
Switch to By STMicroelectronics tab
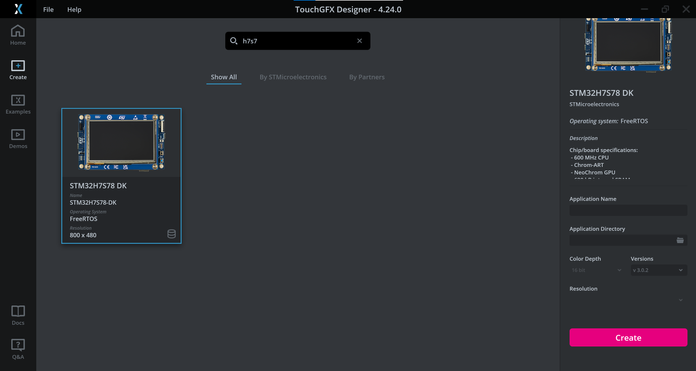pos(293,77)
